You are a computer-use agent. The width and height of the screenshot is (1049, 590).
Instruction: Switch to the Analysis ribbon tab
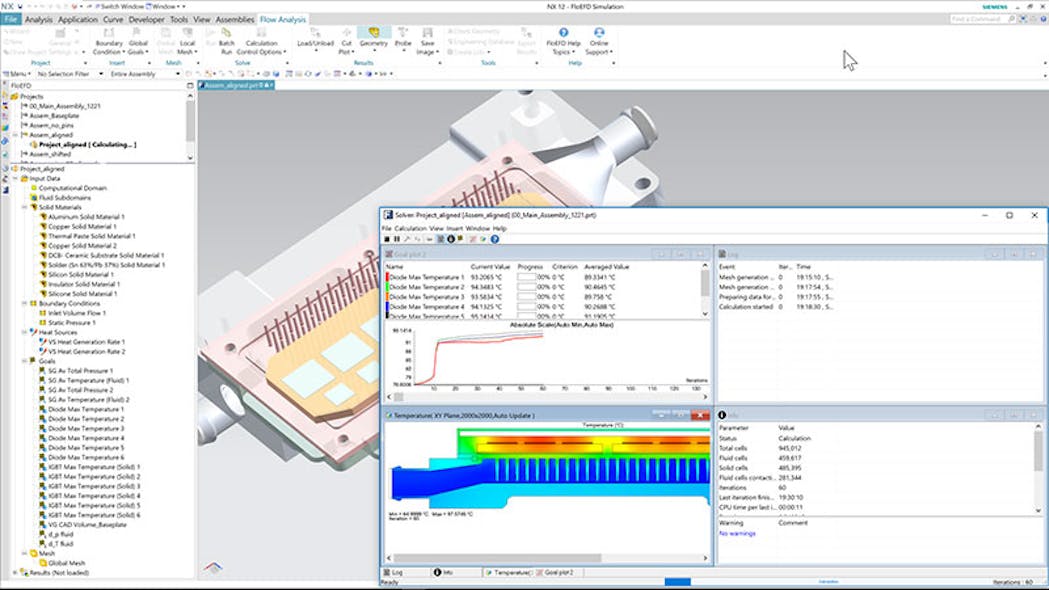pyautogui.click(x=38, y=19)
